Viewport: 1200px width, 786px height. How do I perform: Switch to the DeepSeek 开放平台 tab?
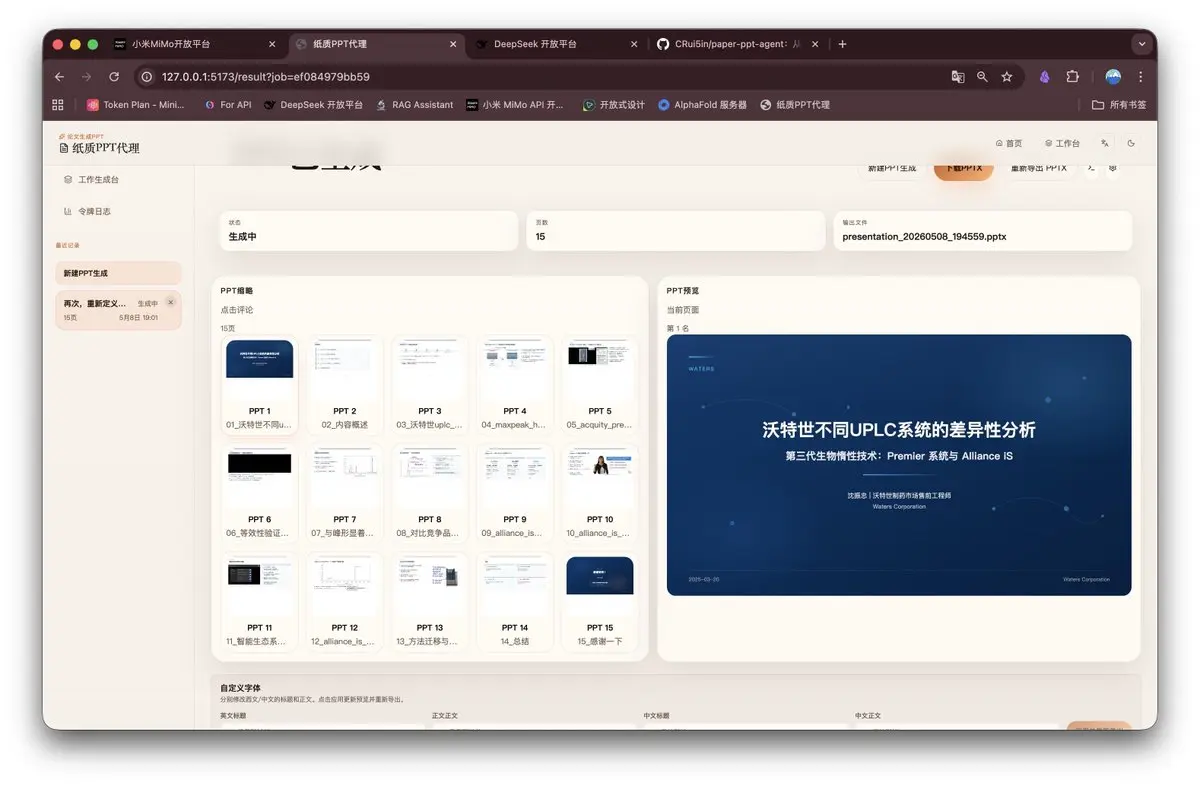pyautogui.click(x=557, y=44)
